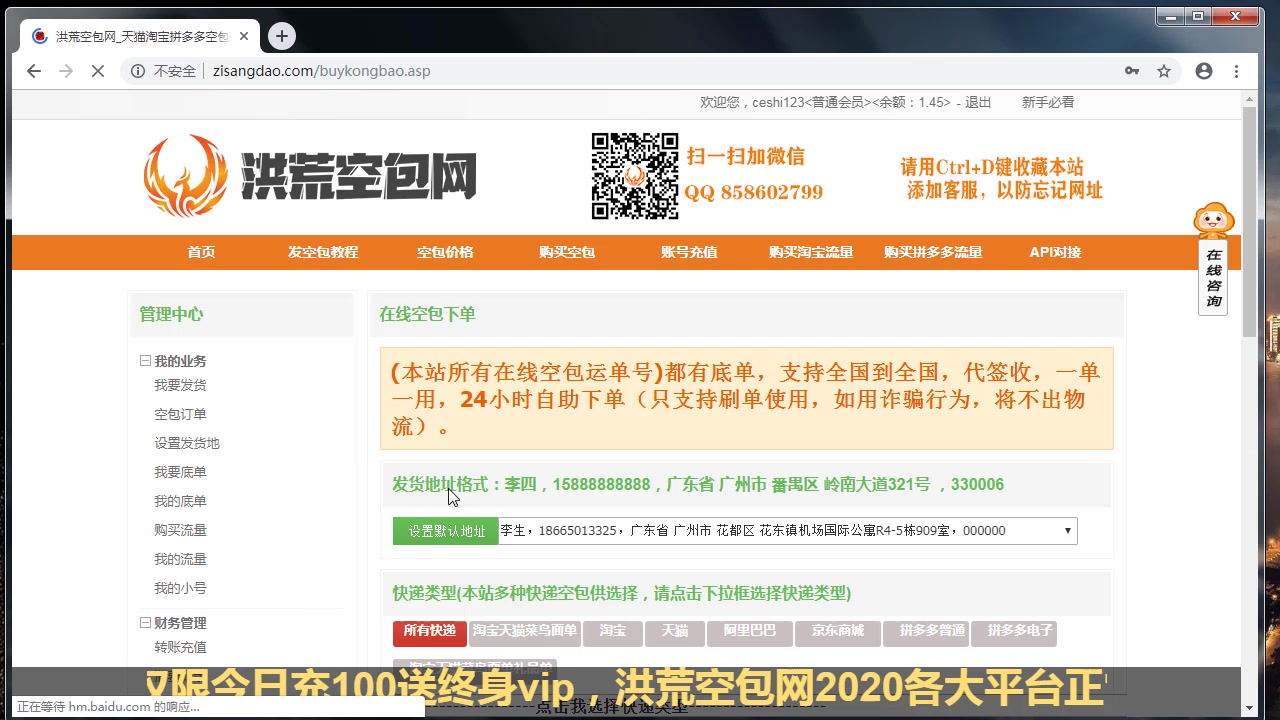Screen dimensions: 1280x720
Task: Bookmark this page with the star icon
Action: [1164, 71]
